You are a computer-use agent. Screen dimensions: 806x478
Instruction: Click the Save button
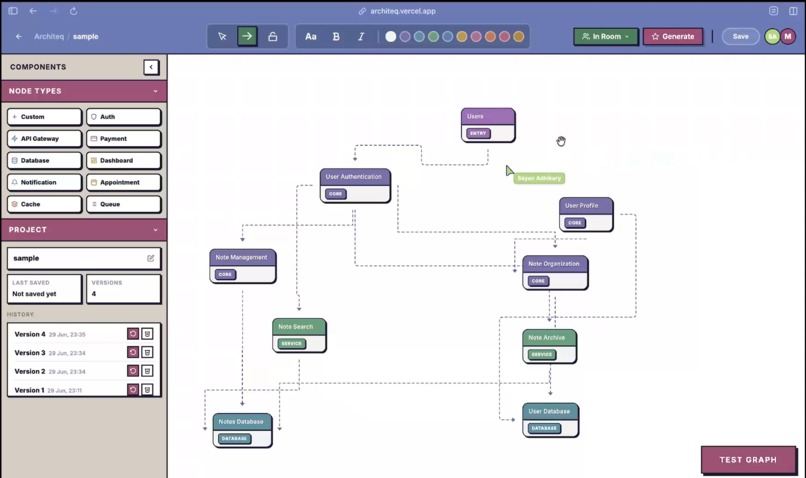coord(740,36)
